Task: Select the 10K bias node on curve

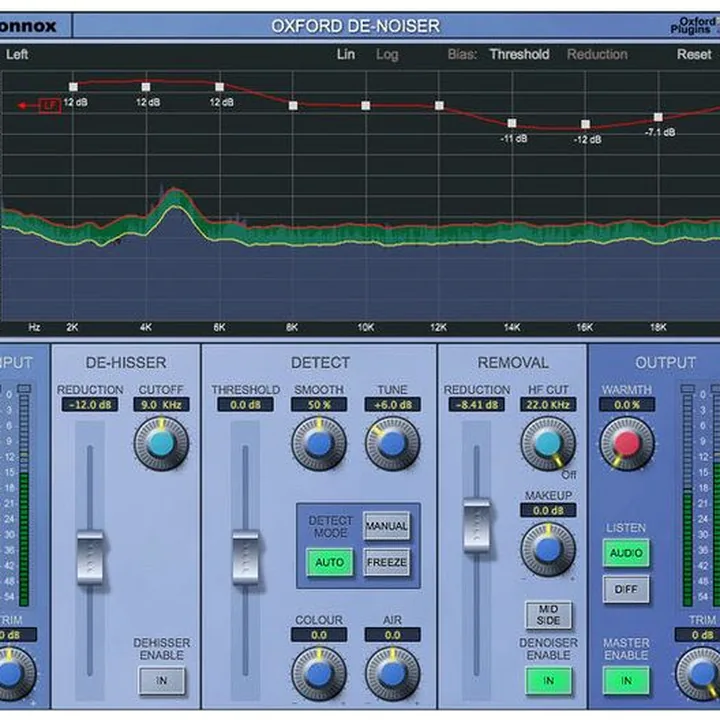Action: (x=366, y=106)
